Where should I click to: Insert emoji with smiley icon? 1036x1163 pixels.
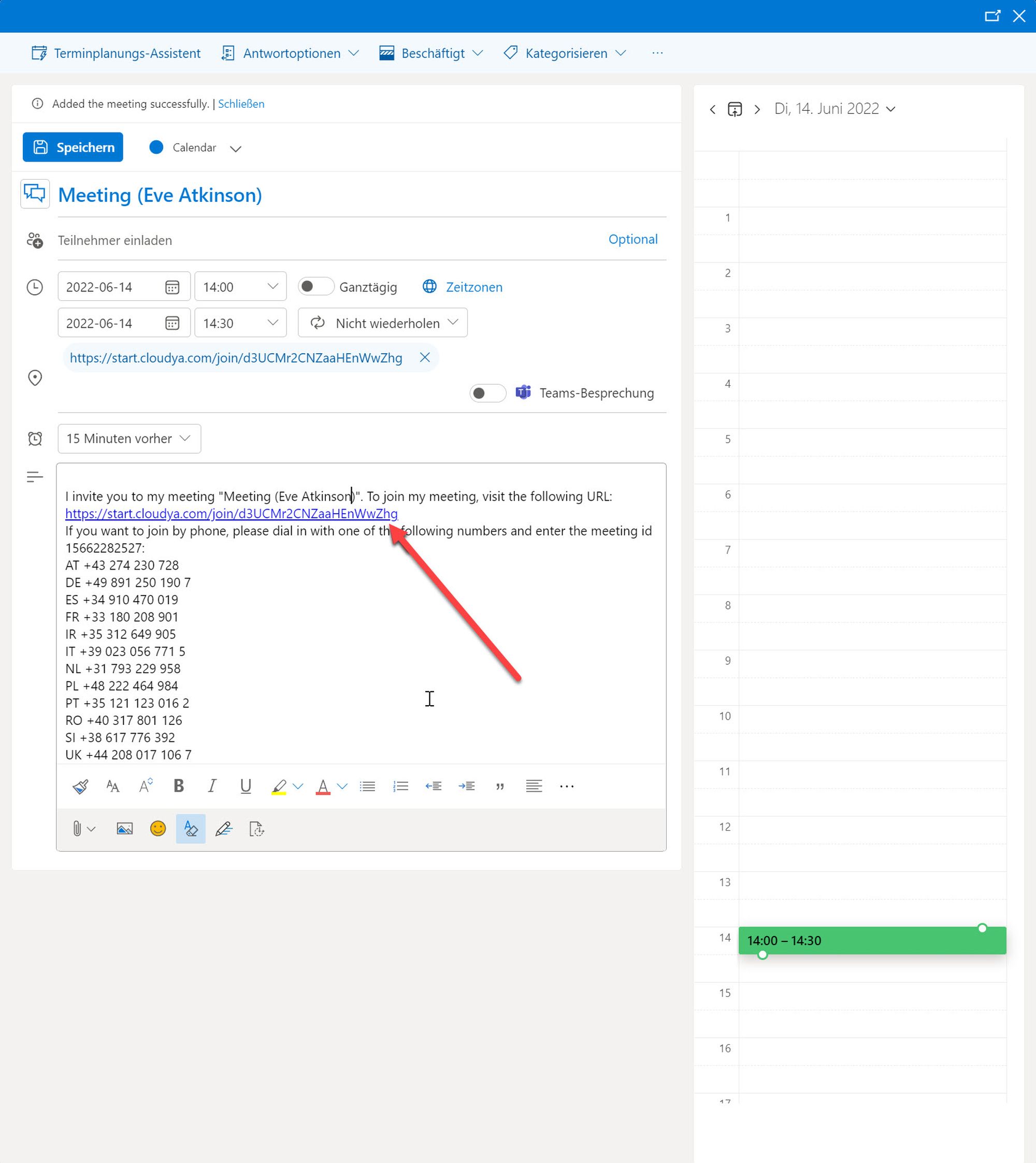157,828
